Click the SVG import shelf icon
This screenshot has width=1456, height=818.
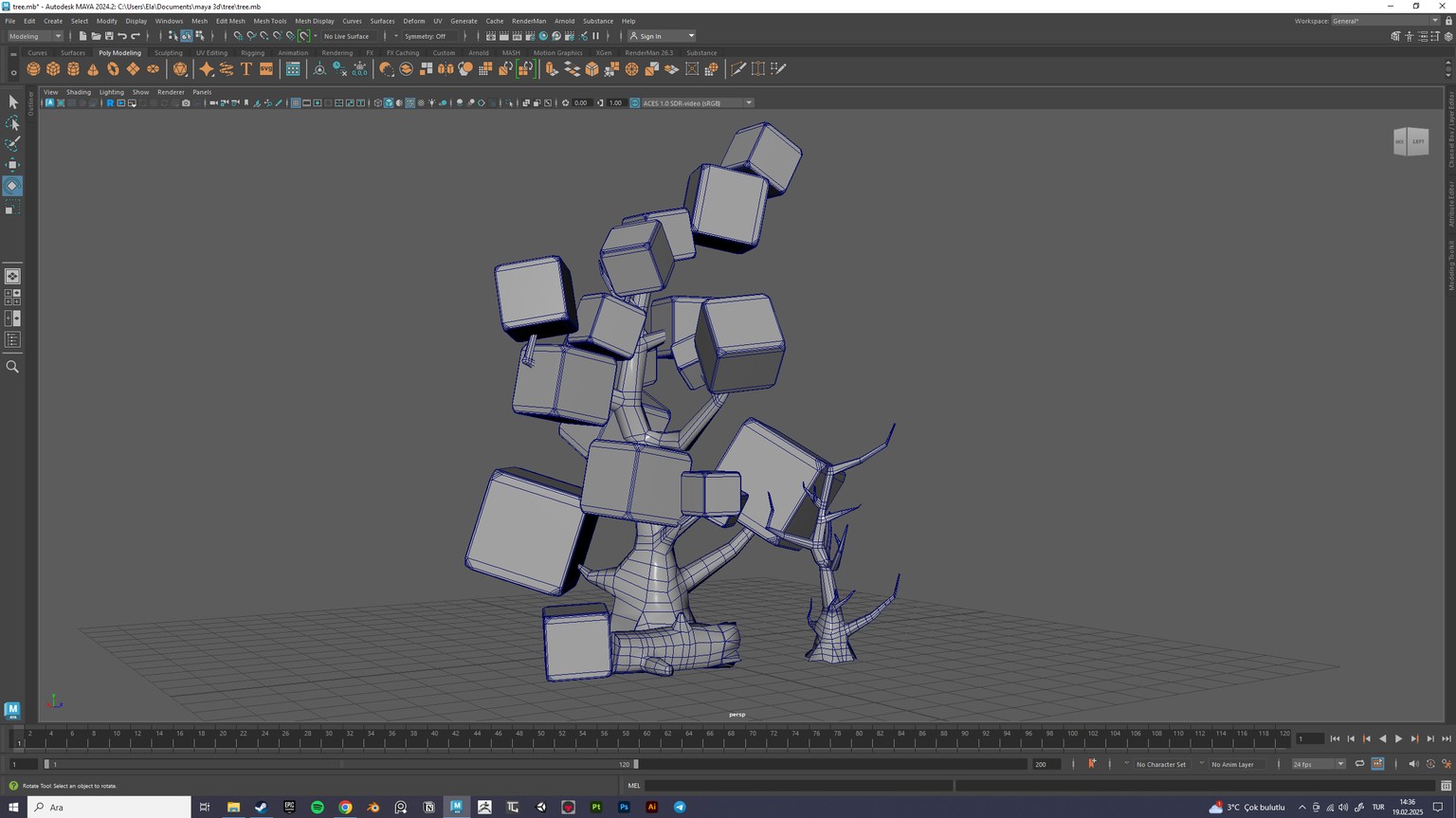point(266,69)
